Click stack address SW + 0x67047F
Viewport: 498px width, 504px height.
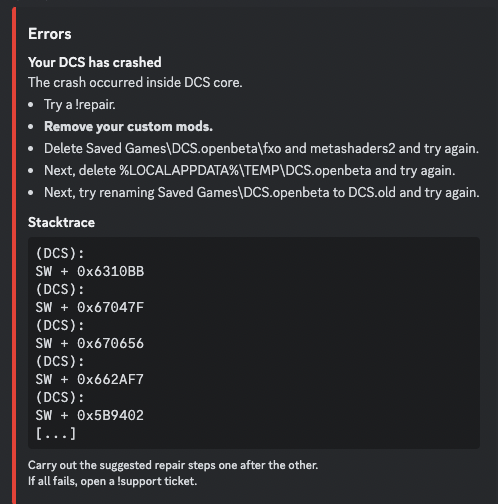click(90, 307)
